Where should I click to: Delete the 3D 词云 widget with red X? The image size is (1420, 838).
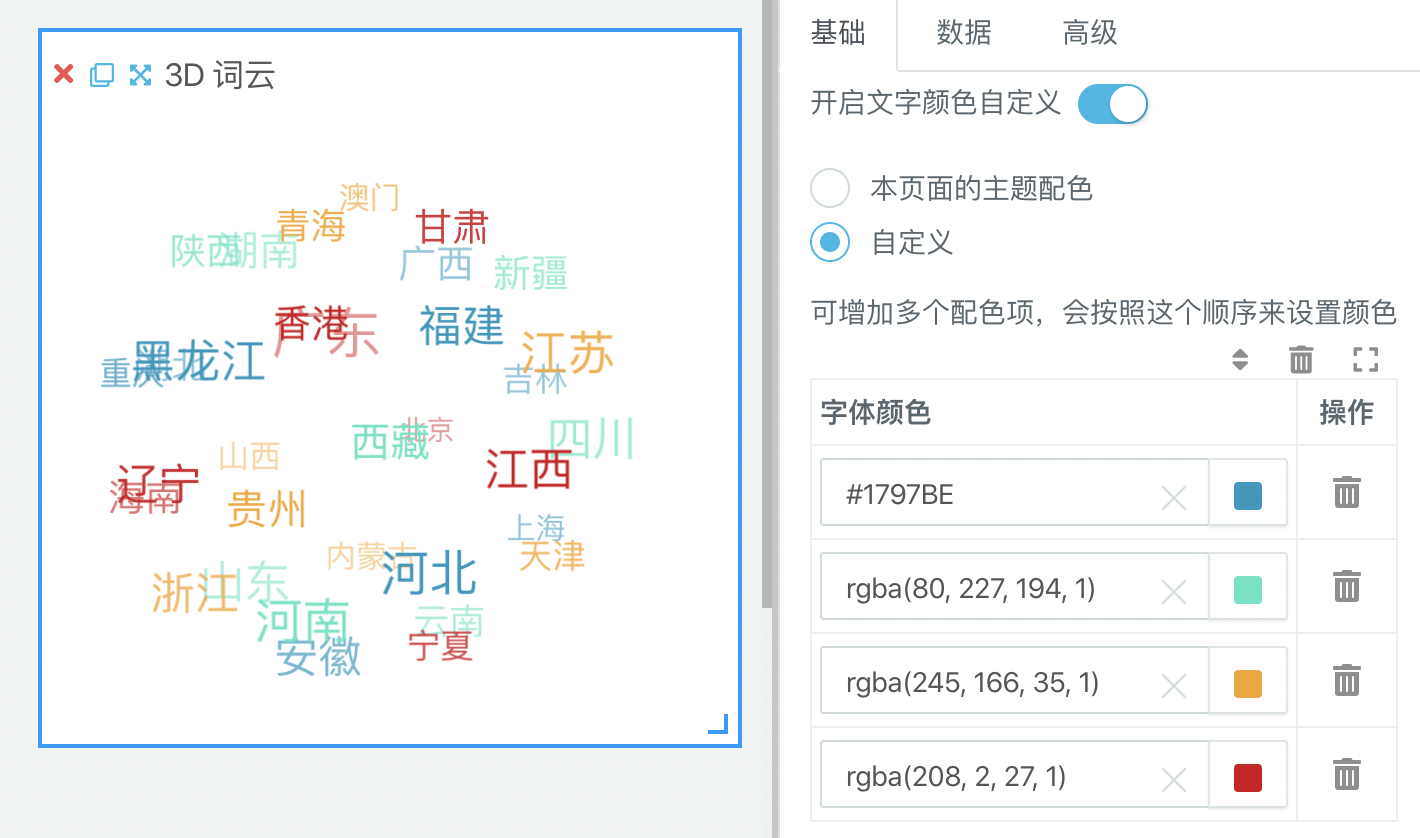click(x=64, y=74)
